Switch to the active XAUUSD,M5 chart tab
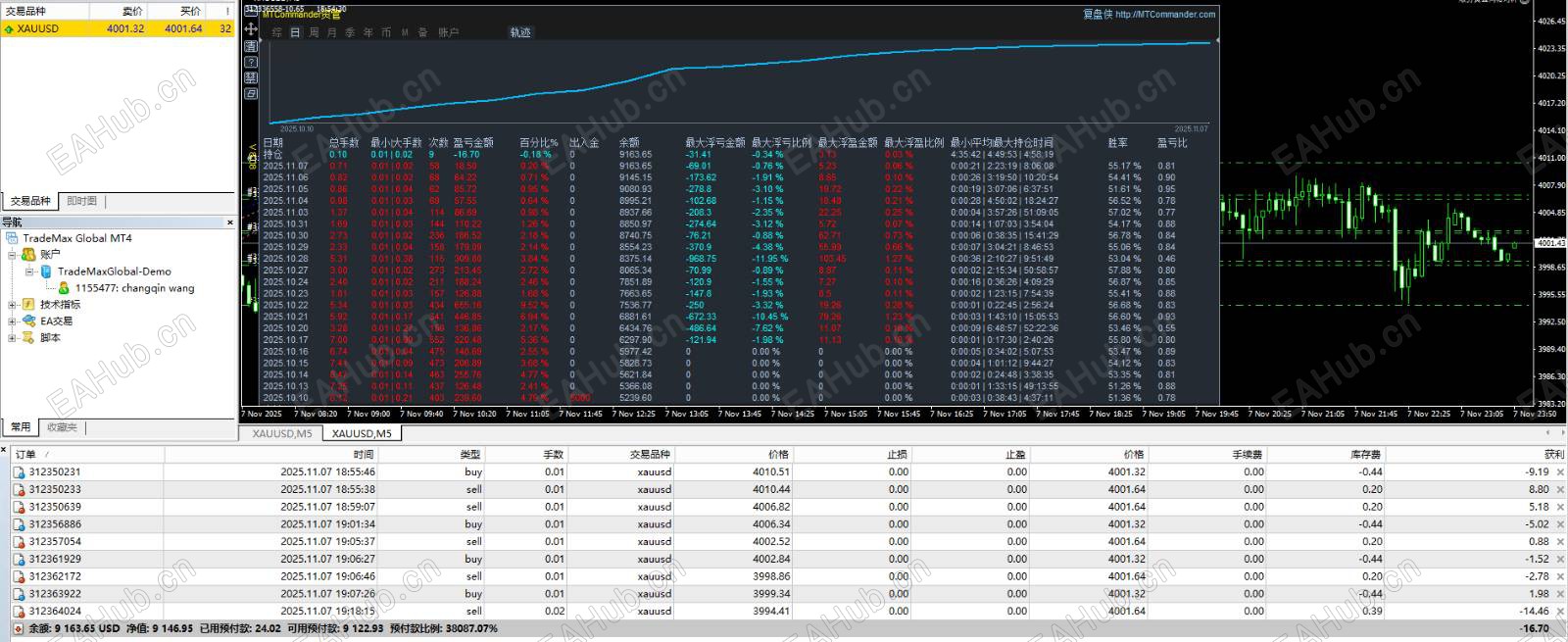The image size is (1568, 642). click(362, 433)
